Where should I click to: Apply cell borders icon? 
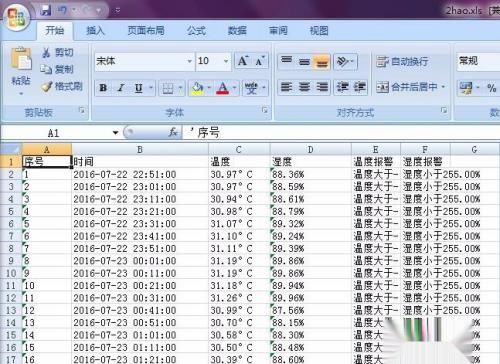(167, 88)
